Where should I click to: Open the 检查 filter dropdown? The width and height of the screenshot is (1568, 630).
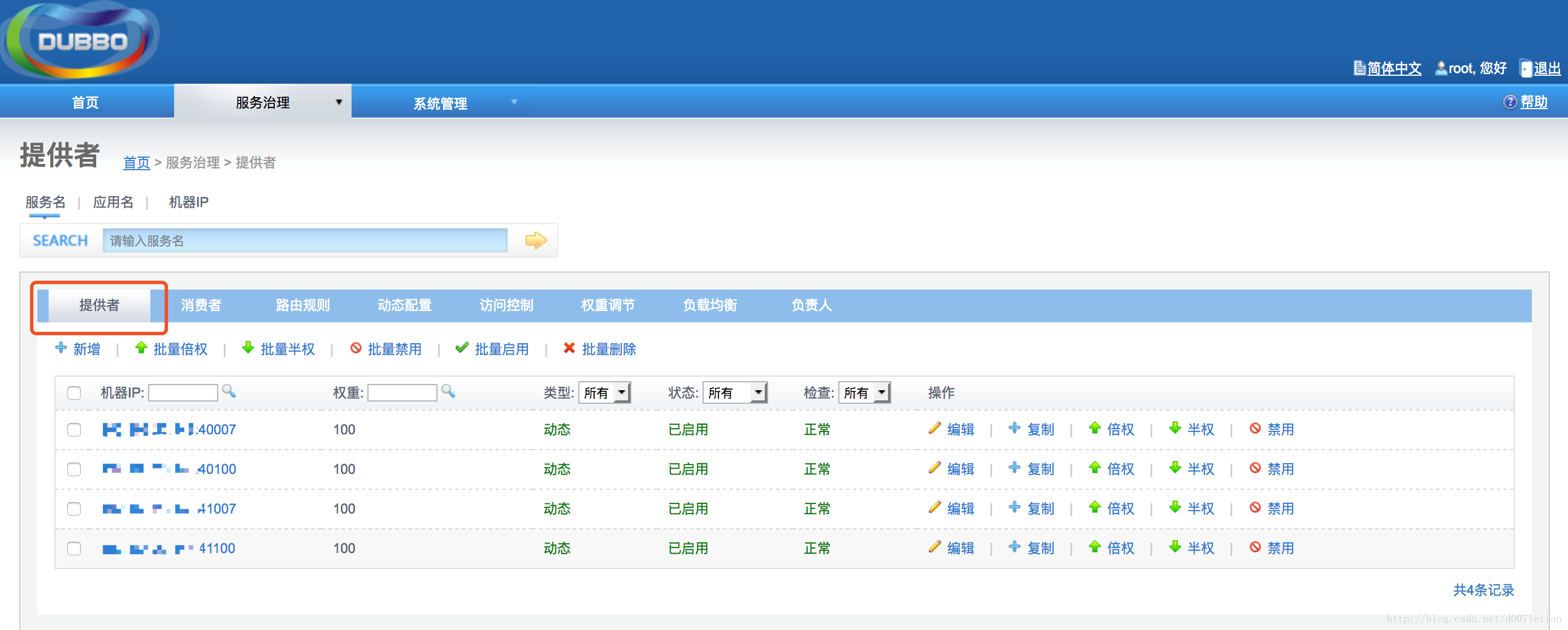tap(864, 393)
